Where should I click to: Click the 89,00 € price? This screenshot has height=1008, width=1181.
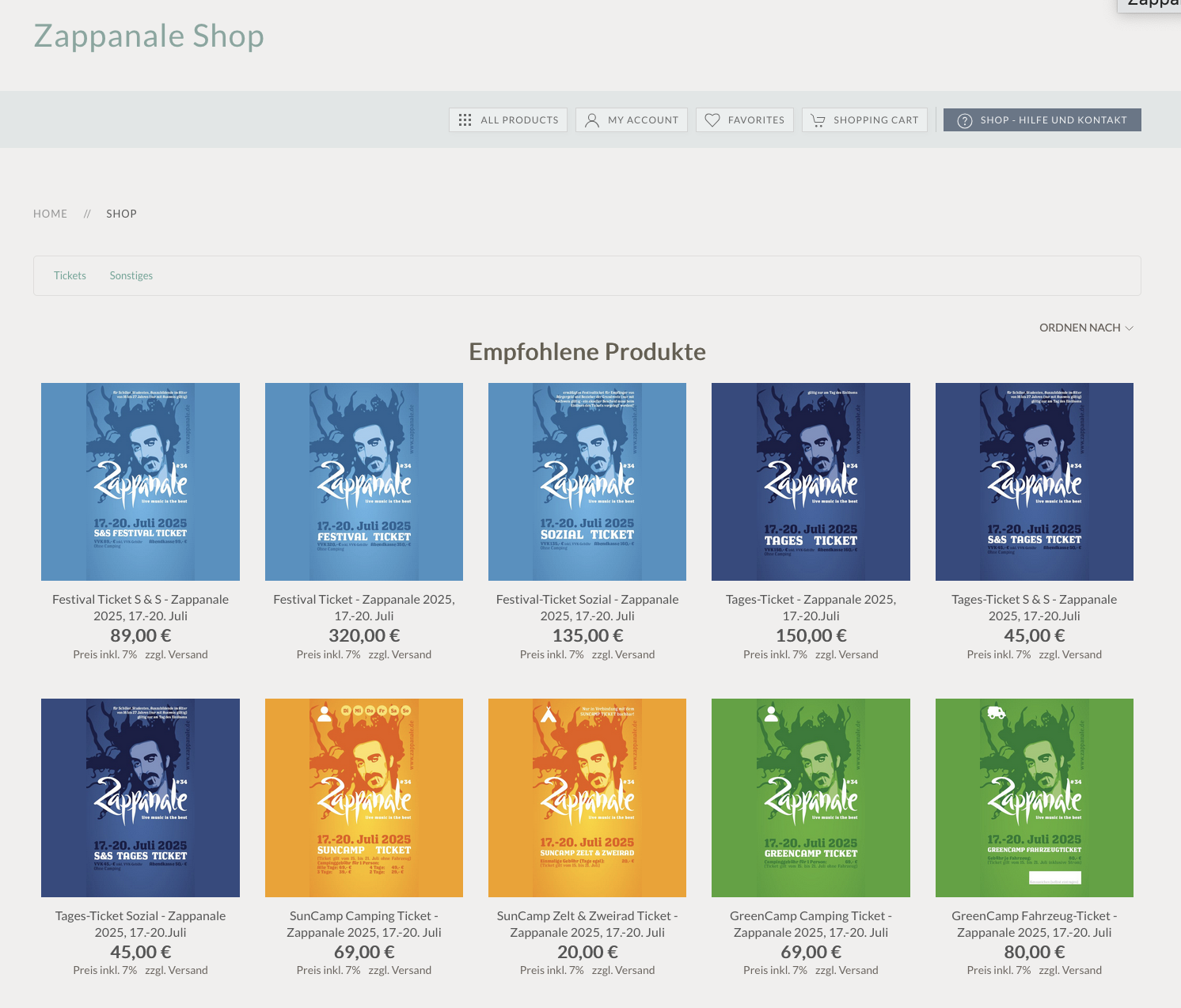click(x=140, y=635)
